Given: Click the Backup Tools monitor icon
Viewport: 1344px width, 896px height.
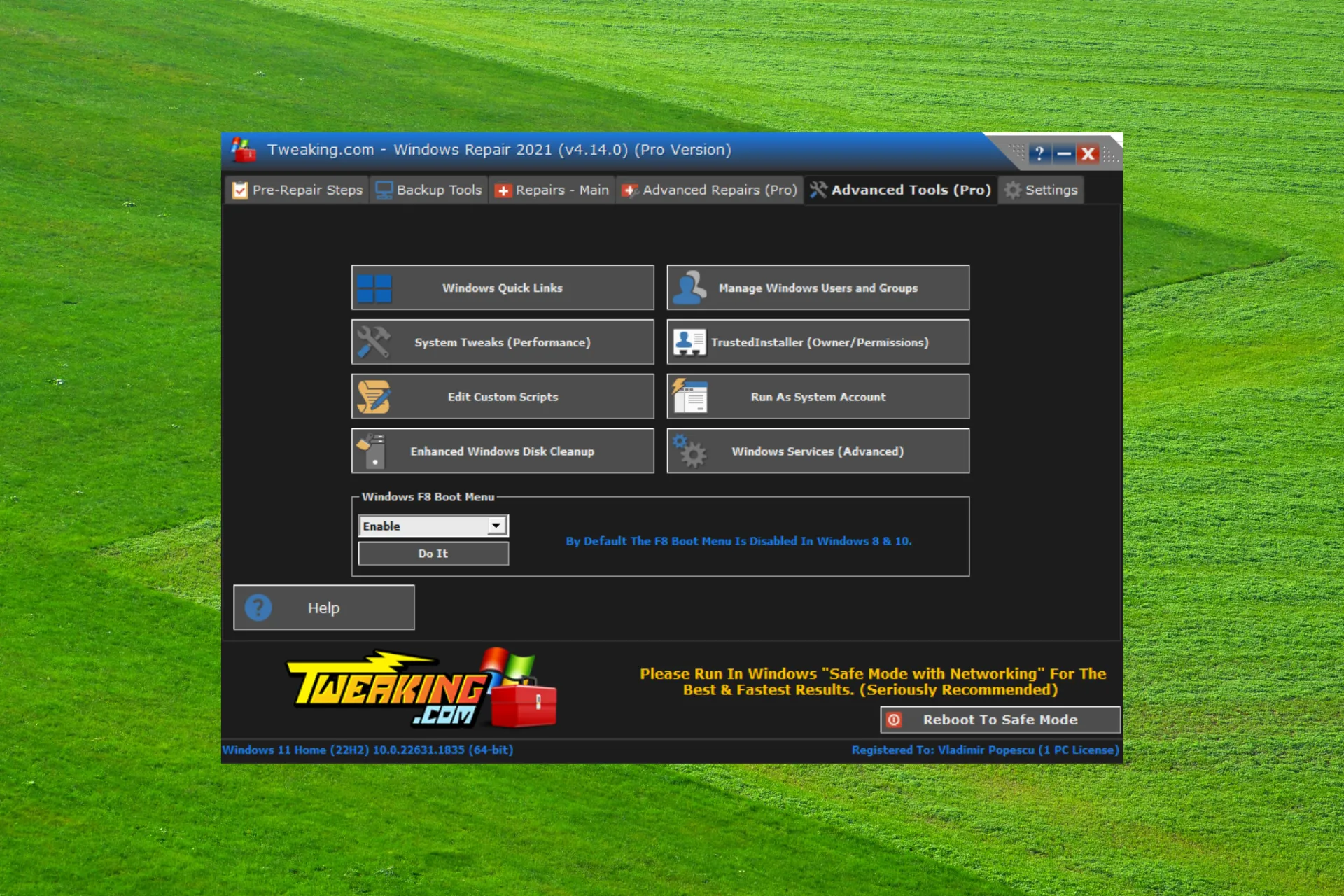Looking at the screenshot, I should click(x=384, y=190).
